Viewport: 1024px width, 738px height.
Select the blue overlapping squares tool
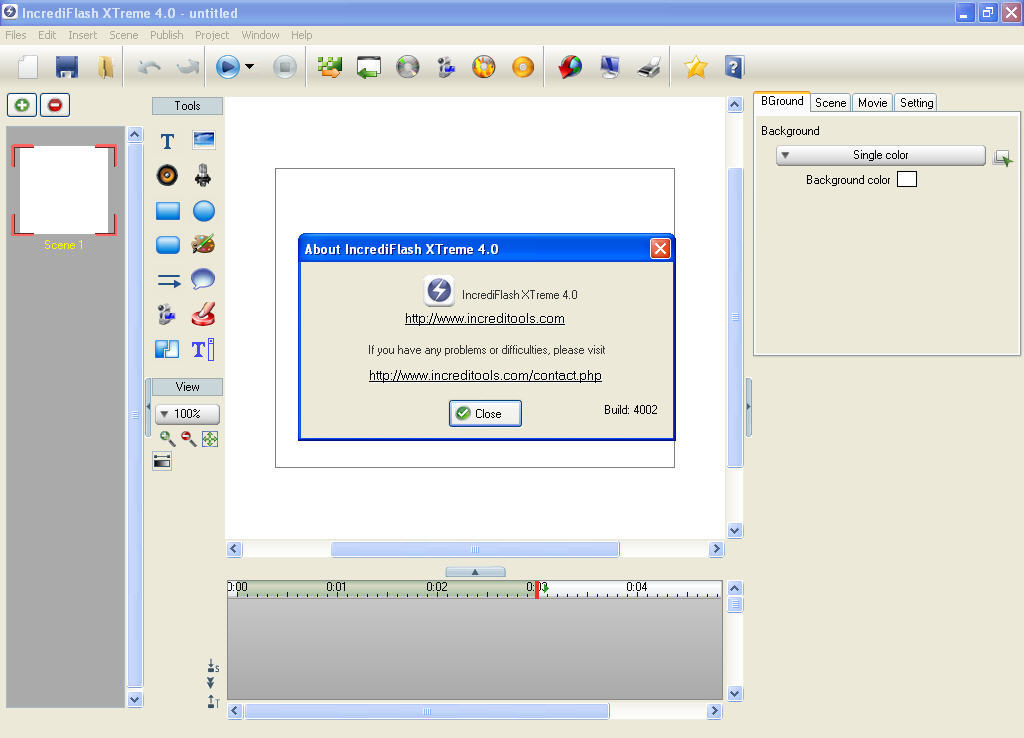pos(167,349)
